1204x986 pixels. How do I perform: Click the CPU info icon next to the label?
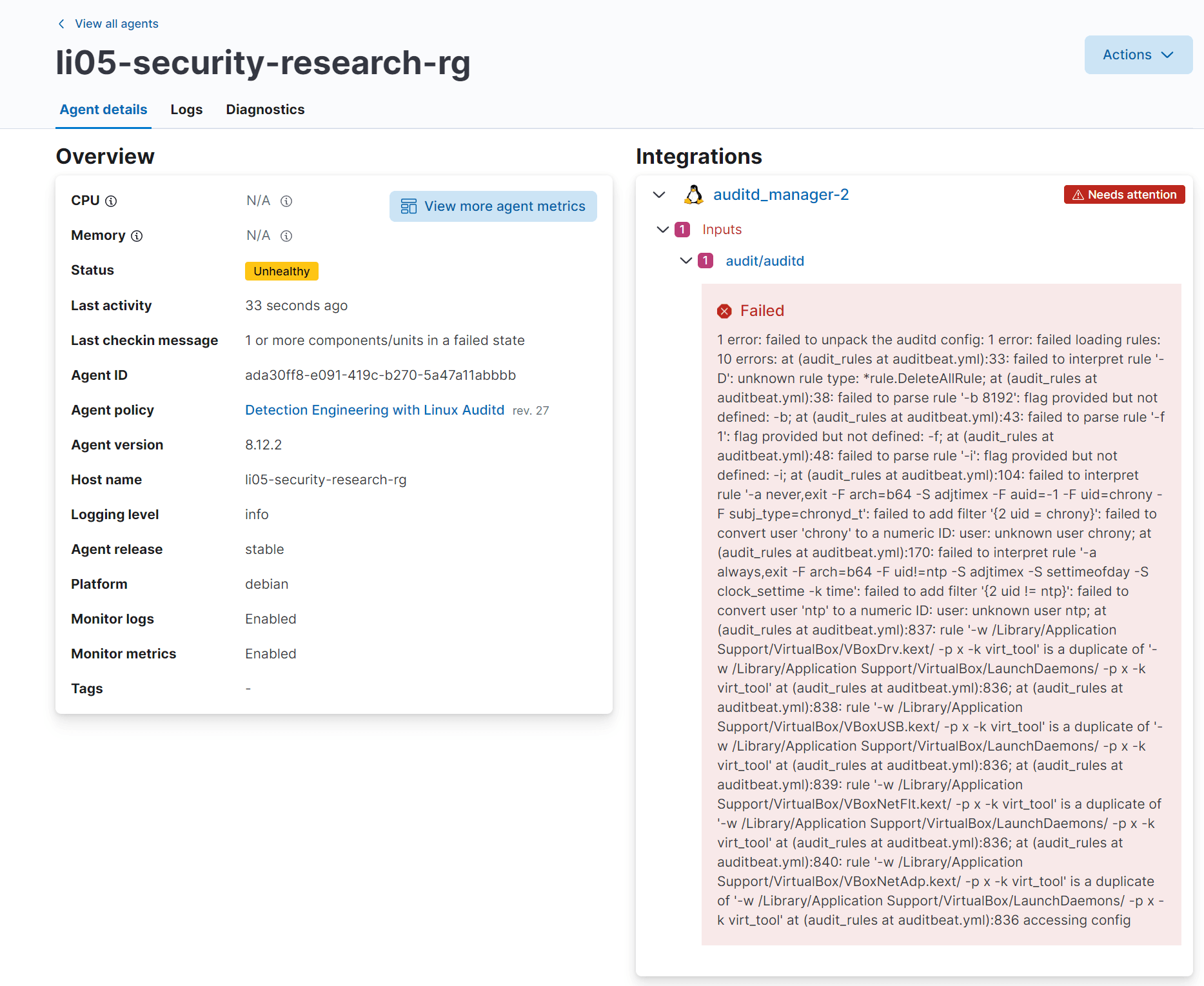coord(111,201)
